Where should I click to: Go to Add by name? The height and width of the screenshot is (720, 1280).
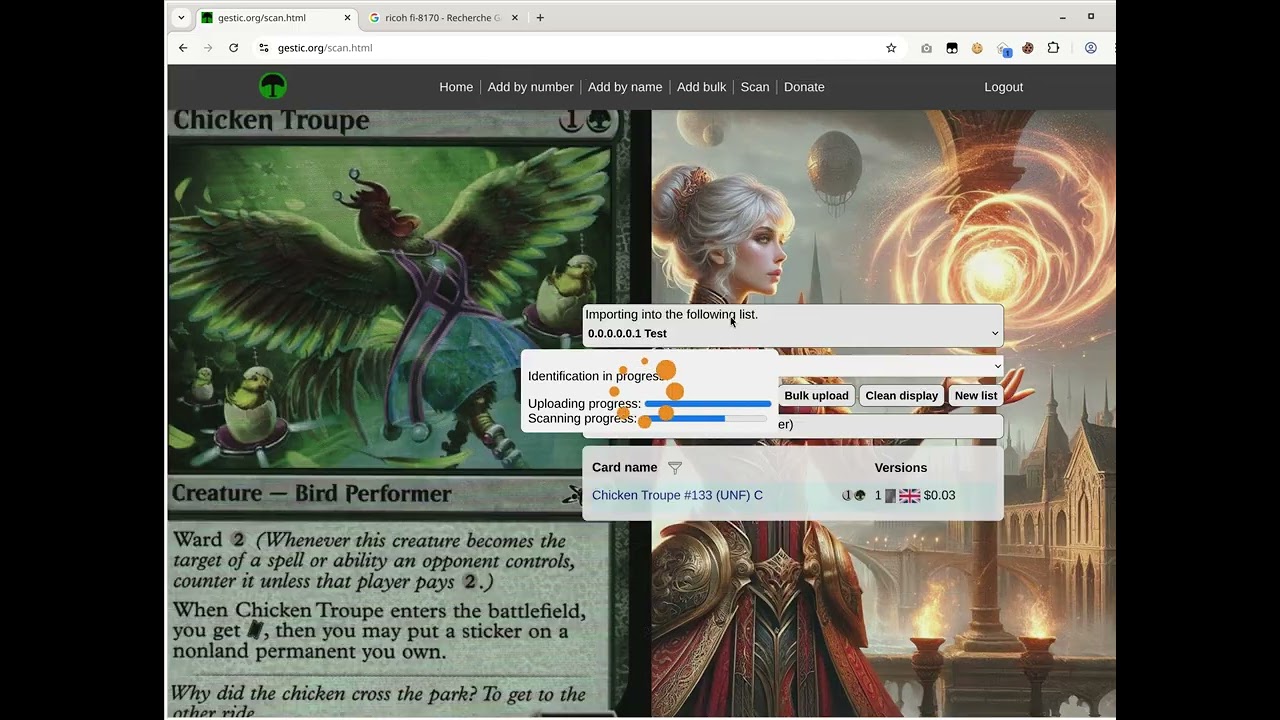pyautogui.click(x=625, y=87)
